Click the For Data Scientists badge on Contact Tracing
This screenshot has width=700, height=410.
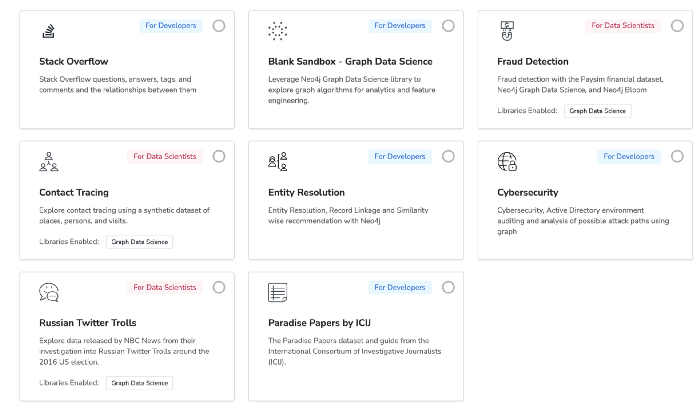(165, 156)
